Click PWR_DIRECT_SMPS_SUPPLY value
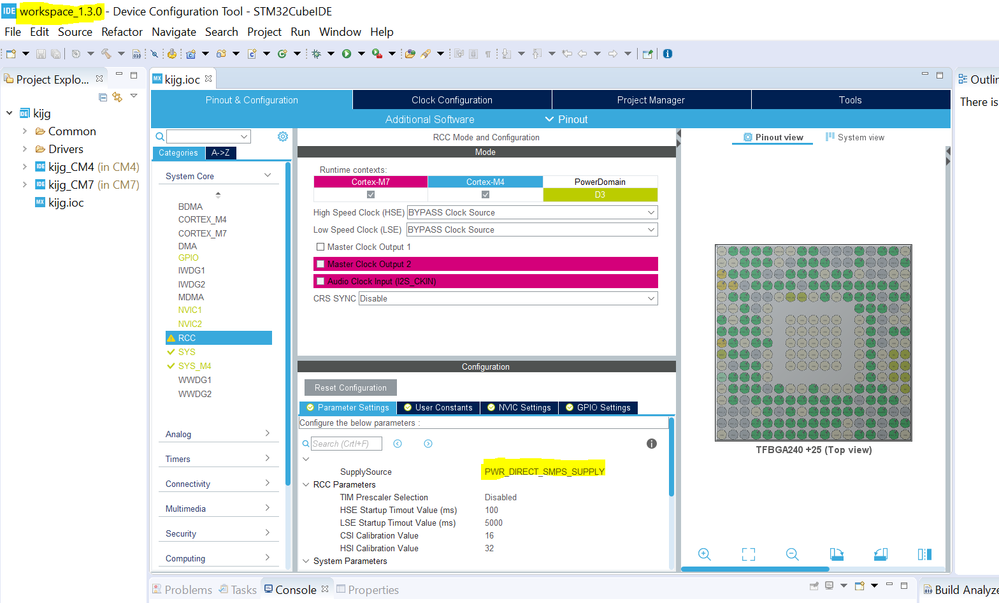The height and width of the screenshot is (603, 999). coord(544,472)
